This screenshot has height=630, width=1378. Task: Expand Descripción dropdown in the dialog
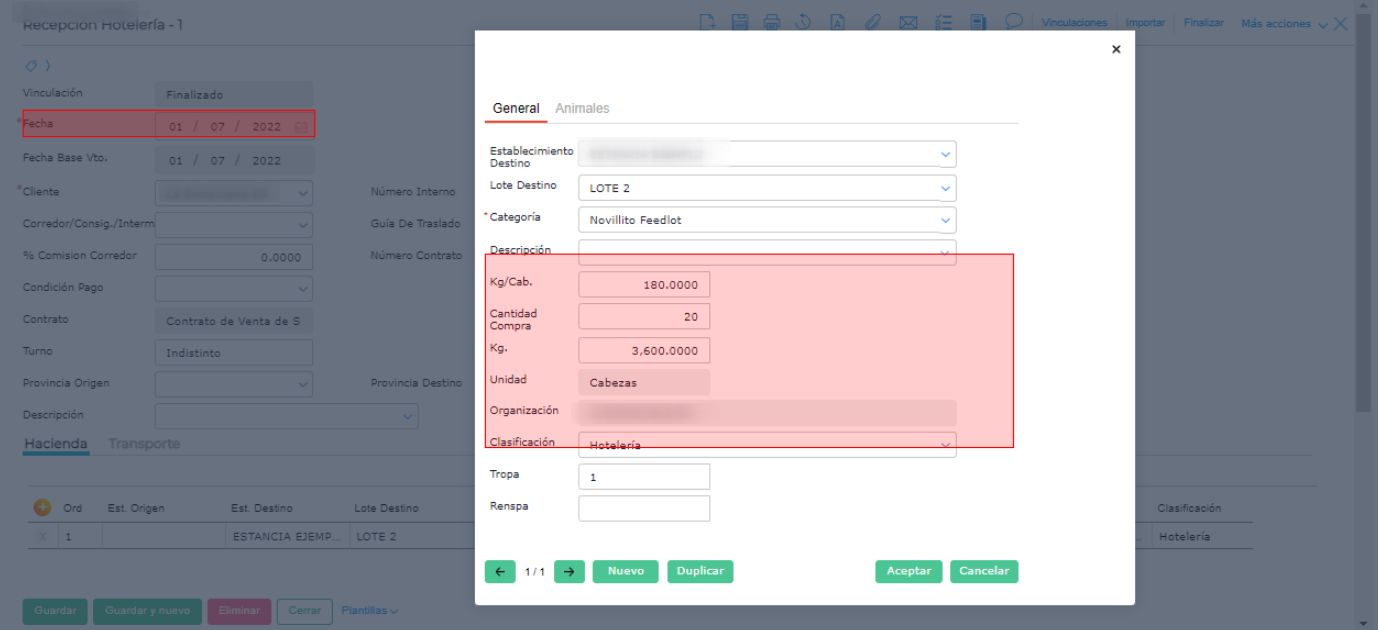tap(945, 252)
